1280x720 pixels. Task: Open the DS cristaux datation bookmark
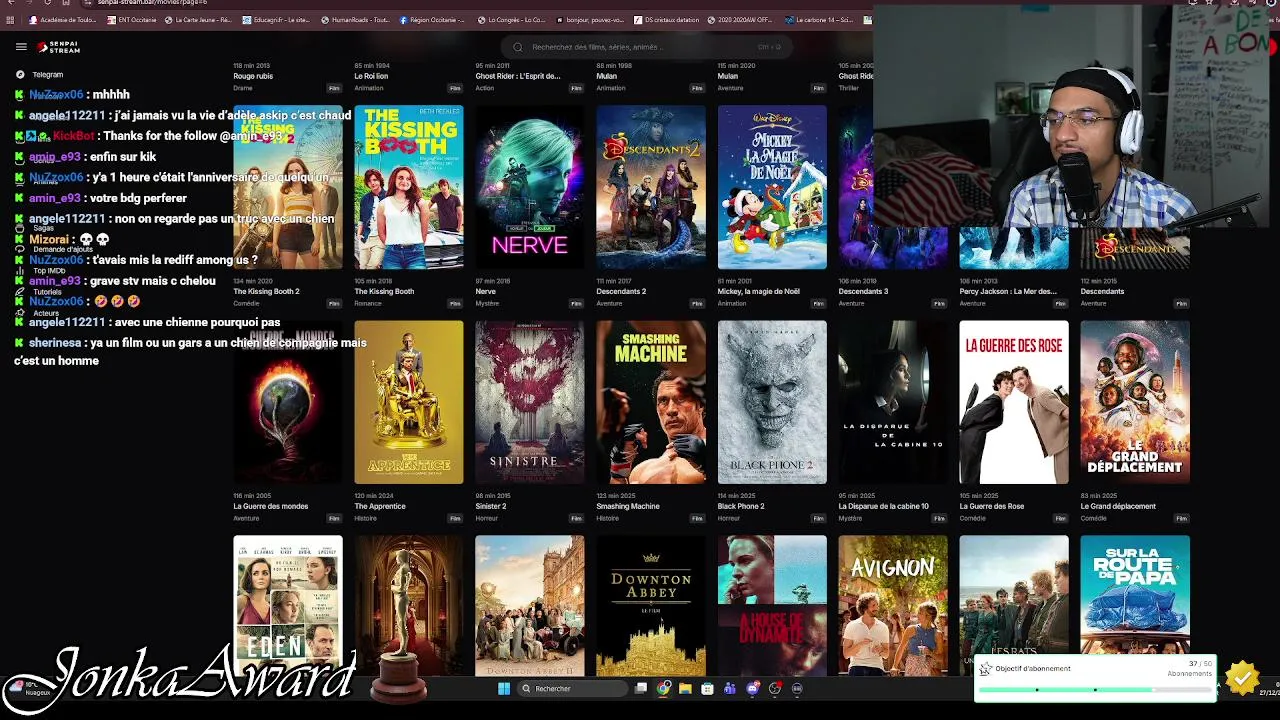click(667, 19)
